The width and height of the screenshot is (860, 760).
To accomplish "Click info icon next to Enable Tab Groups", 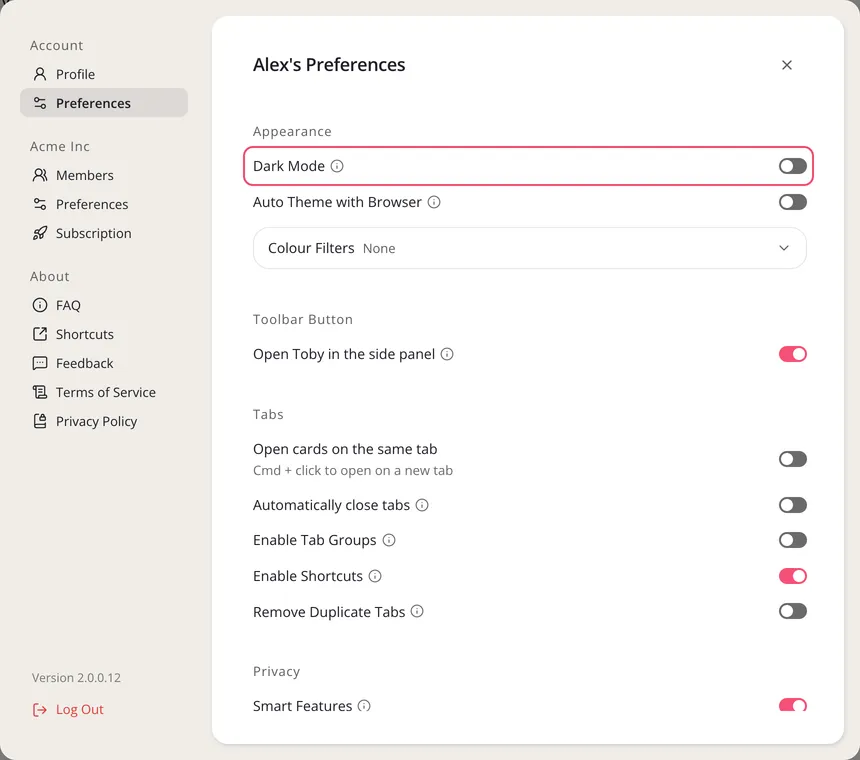I will click(x=389, y=540).
